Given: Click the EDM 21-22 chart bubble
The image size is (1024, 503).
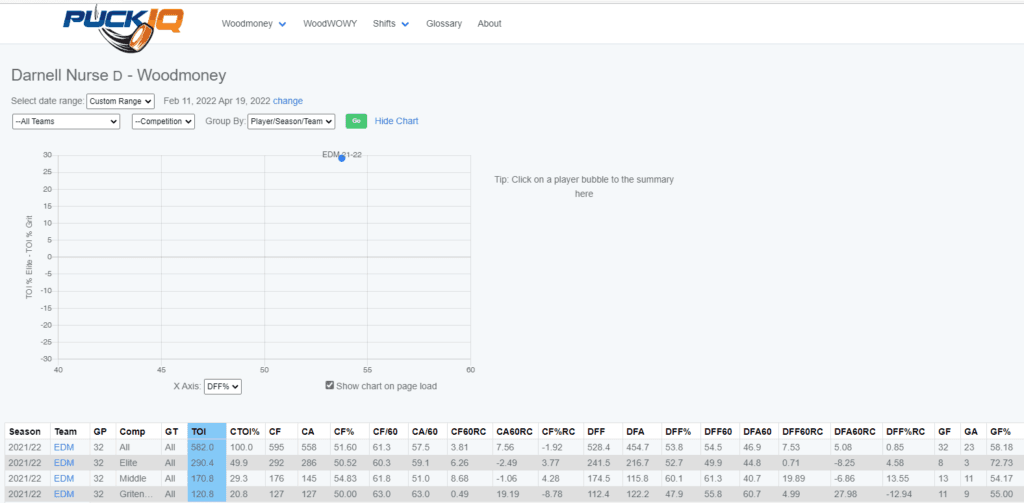Looking at the screenshot, I should [342, 158].
